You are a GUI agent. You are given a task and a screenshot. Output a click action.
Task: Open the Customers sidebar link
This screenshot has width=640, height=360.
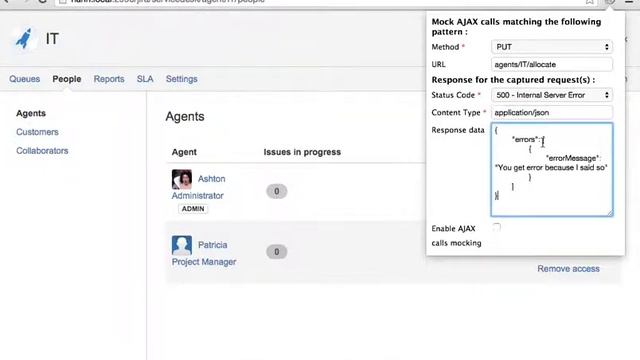[x=37, y=132]
